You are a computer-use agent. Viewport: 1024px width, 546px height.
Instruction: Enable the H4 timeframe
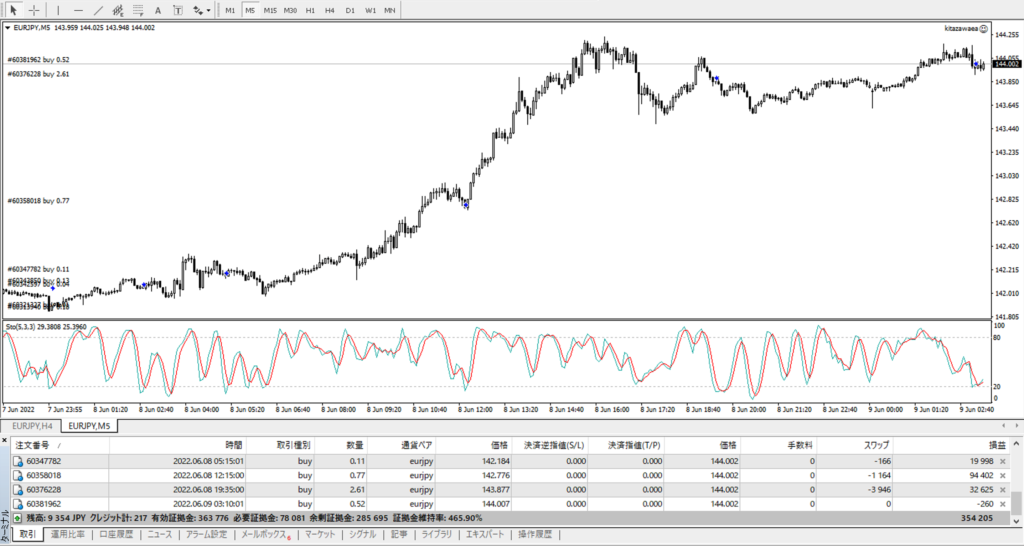330,10
